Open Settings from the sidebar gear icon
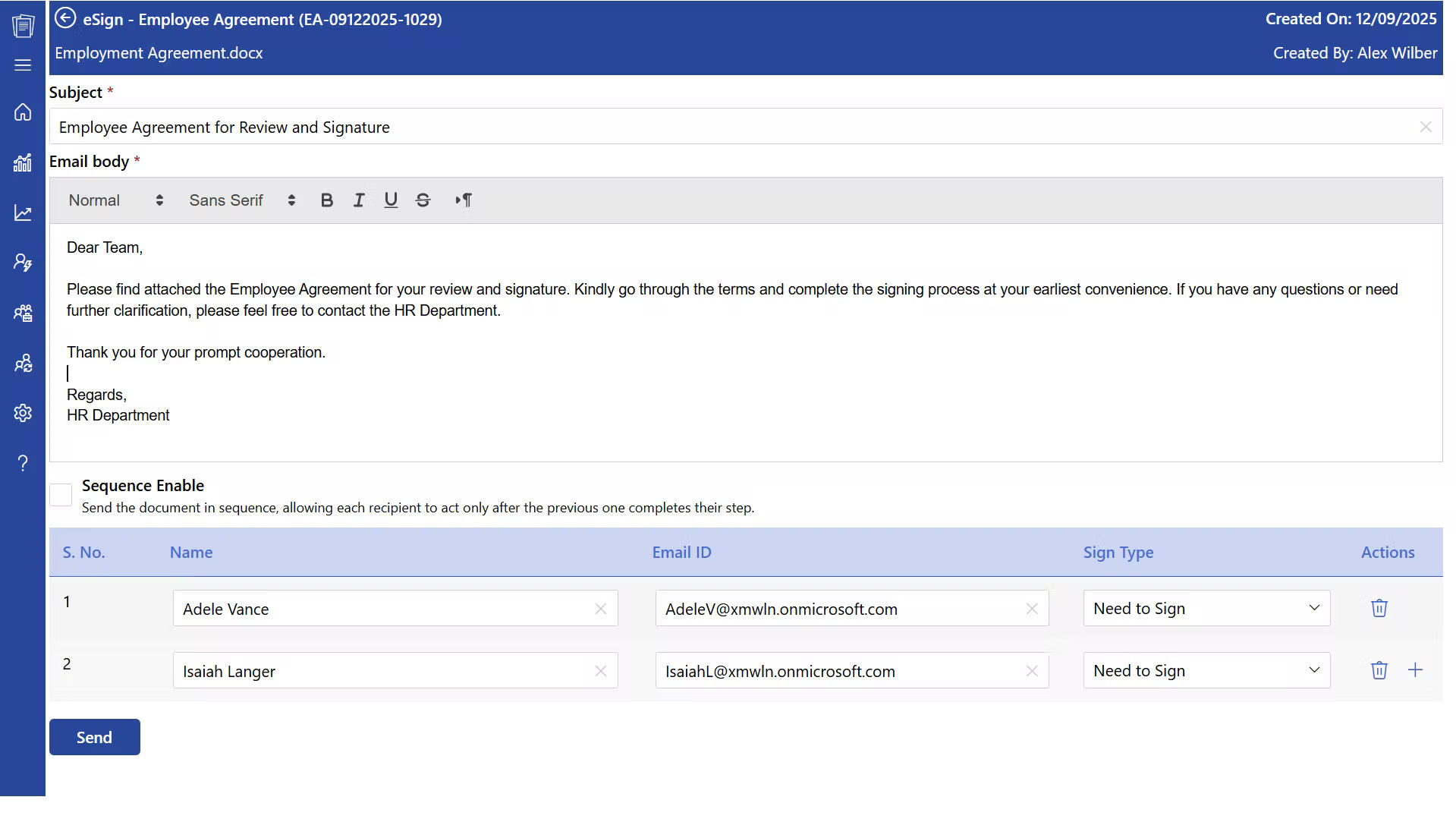 coord(23,413)
